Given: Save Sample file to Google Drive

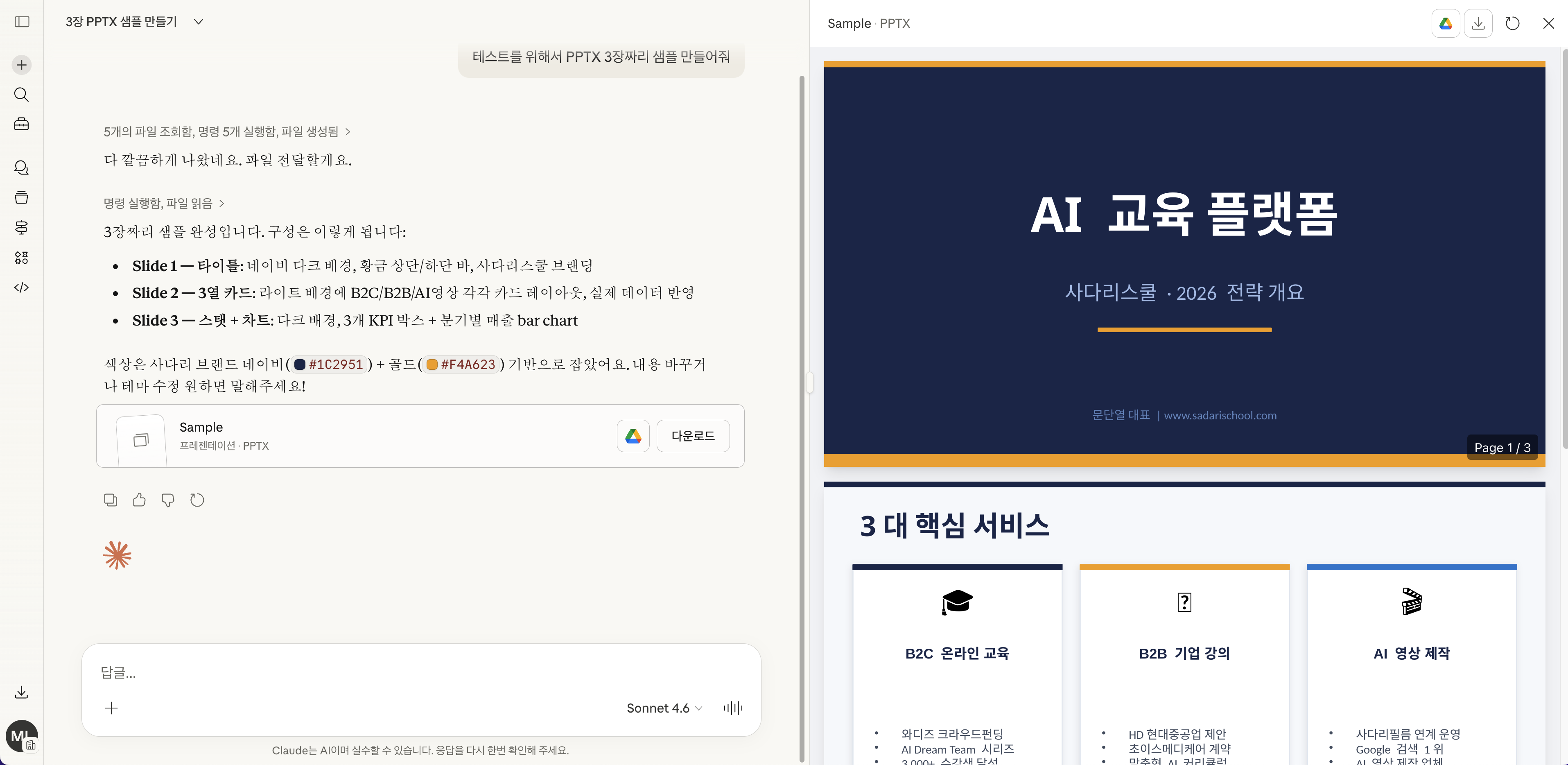Looking at the screenshot, I should (x=633, y=436).
